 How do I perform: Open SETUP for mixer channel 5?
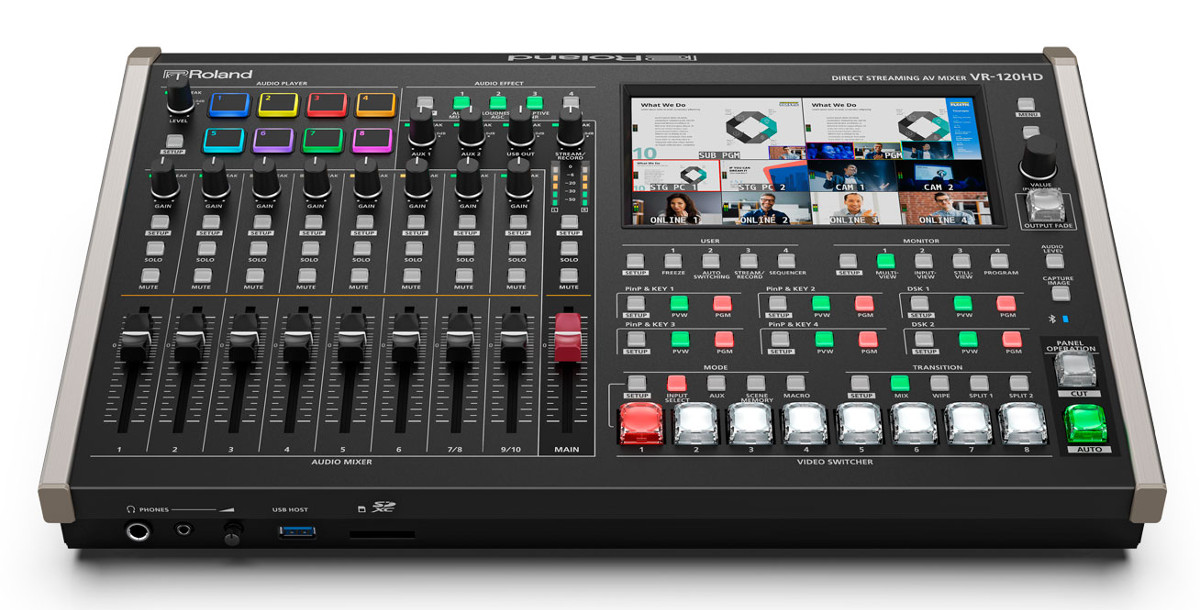[363, 222]
